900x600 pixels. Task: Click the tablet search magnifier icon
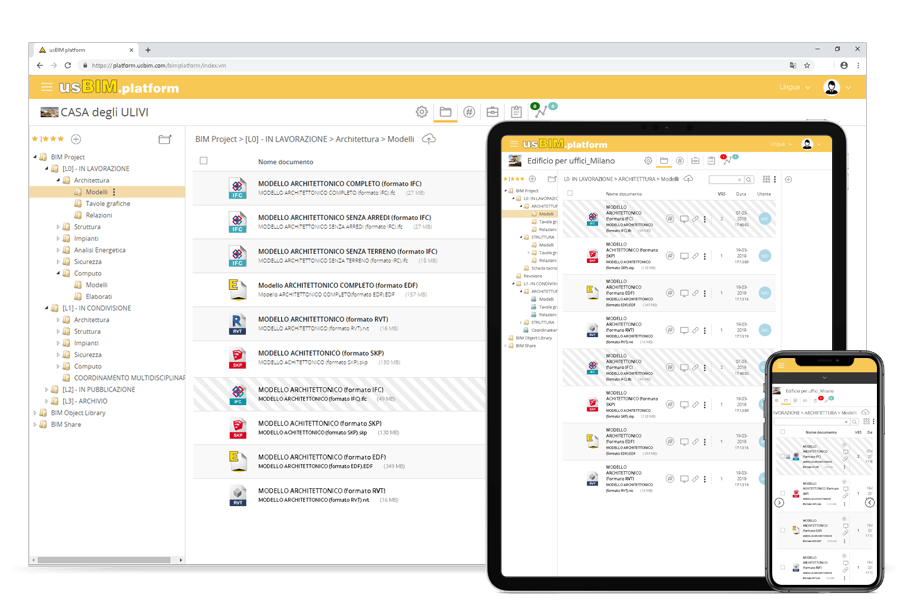748,180
